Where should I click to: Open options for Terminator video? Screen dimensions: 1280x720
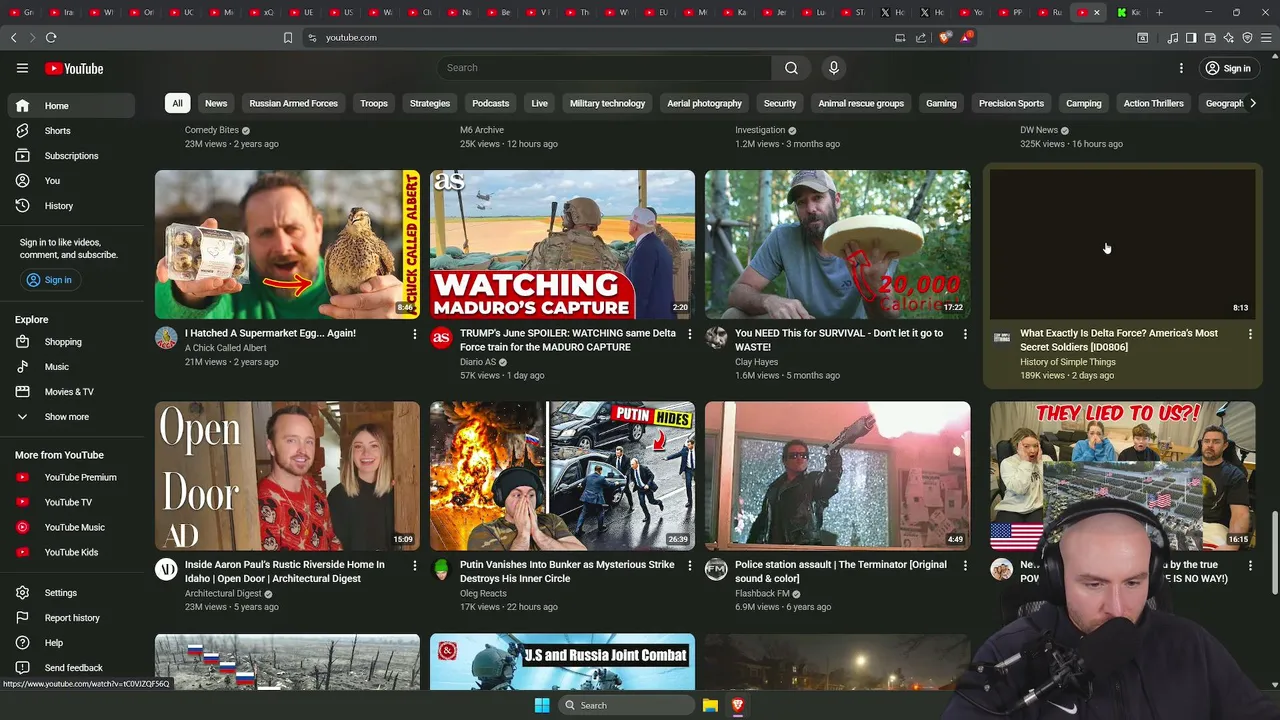tap(964, 566)
